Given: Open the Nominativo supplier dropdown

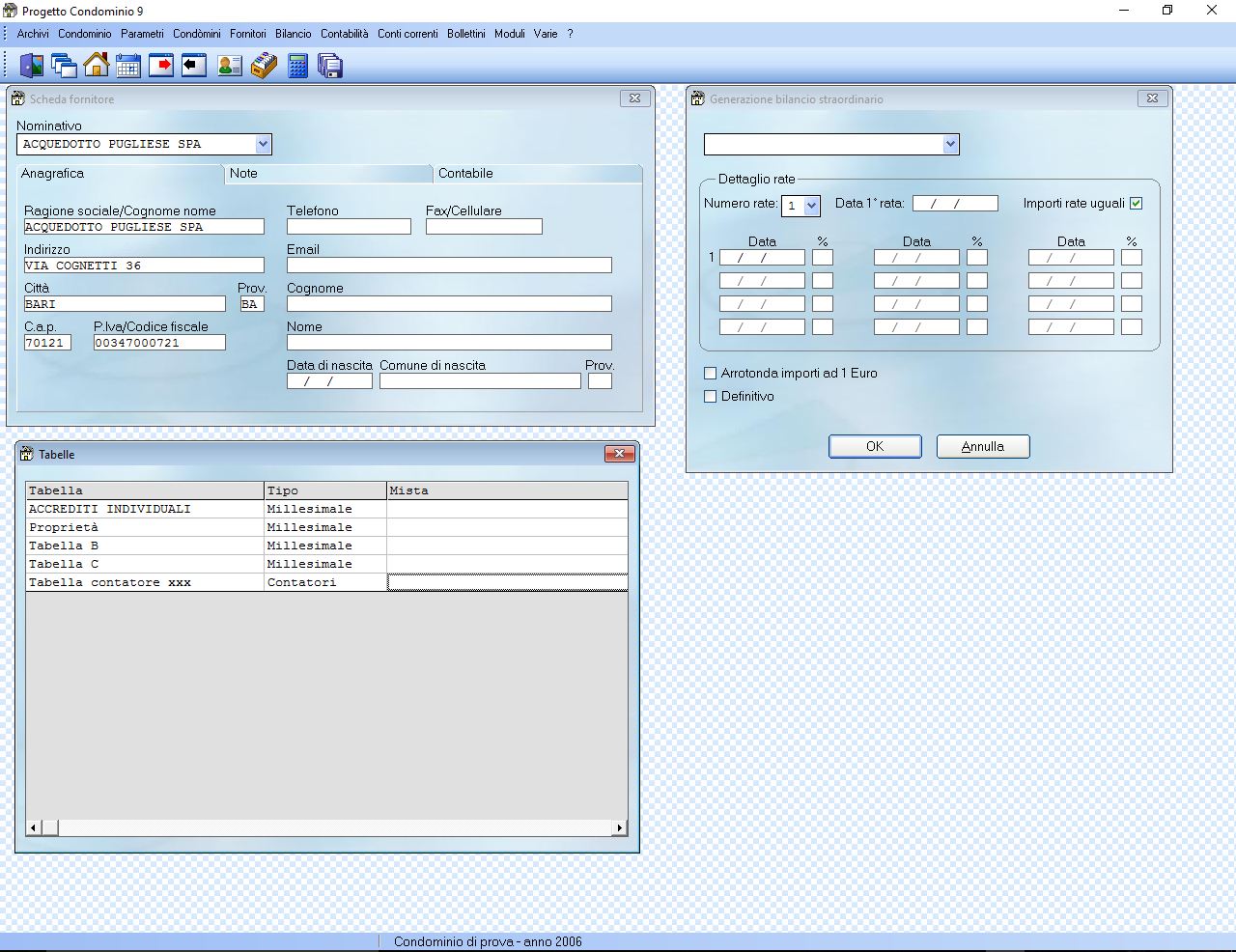Looking at the screenshot, I should [x=263, y=144].
